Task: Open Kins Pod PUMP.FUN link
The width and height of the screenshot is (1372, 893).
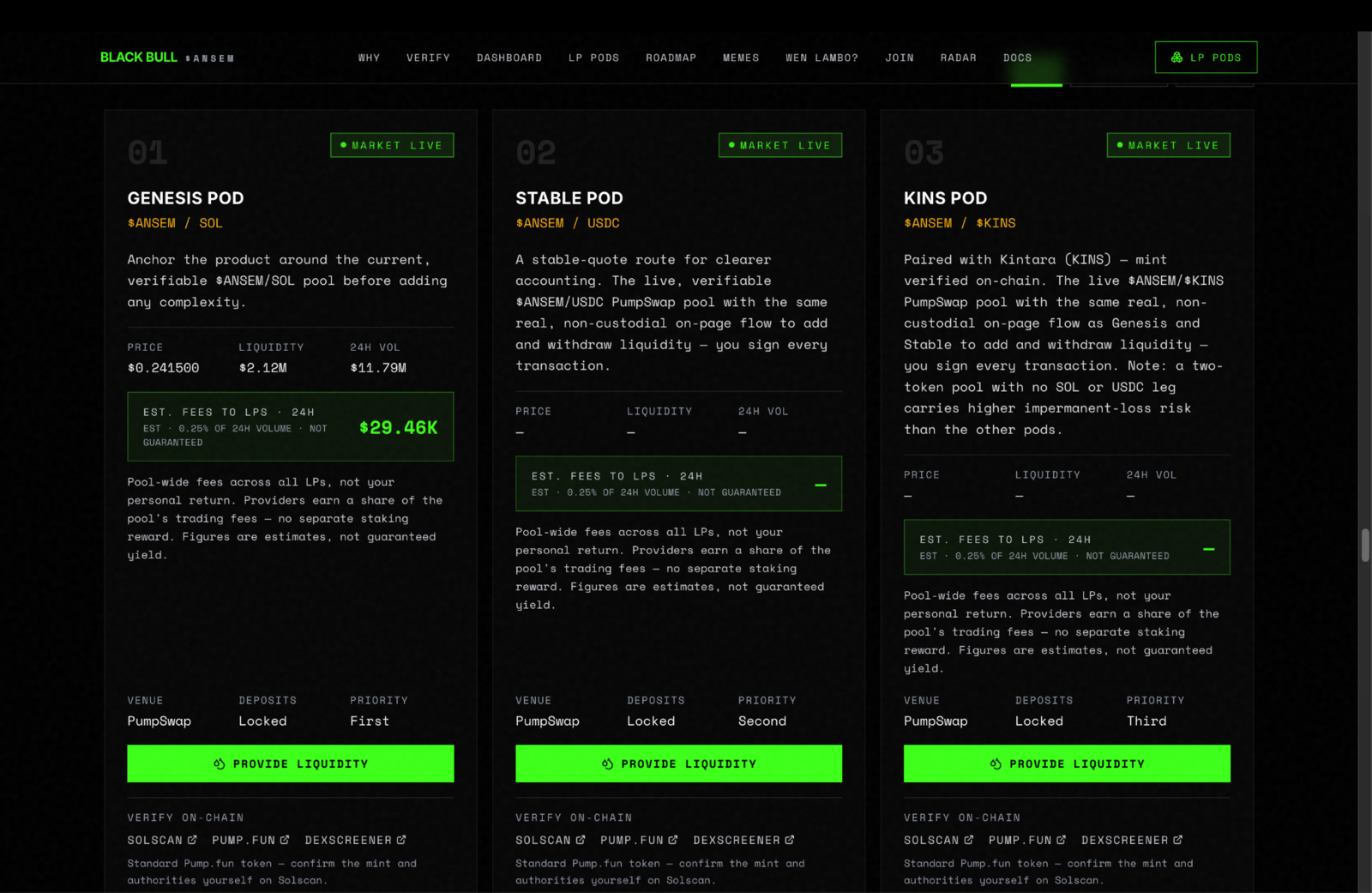Action: pyautogui.click(x=1027, y=840)
